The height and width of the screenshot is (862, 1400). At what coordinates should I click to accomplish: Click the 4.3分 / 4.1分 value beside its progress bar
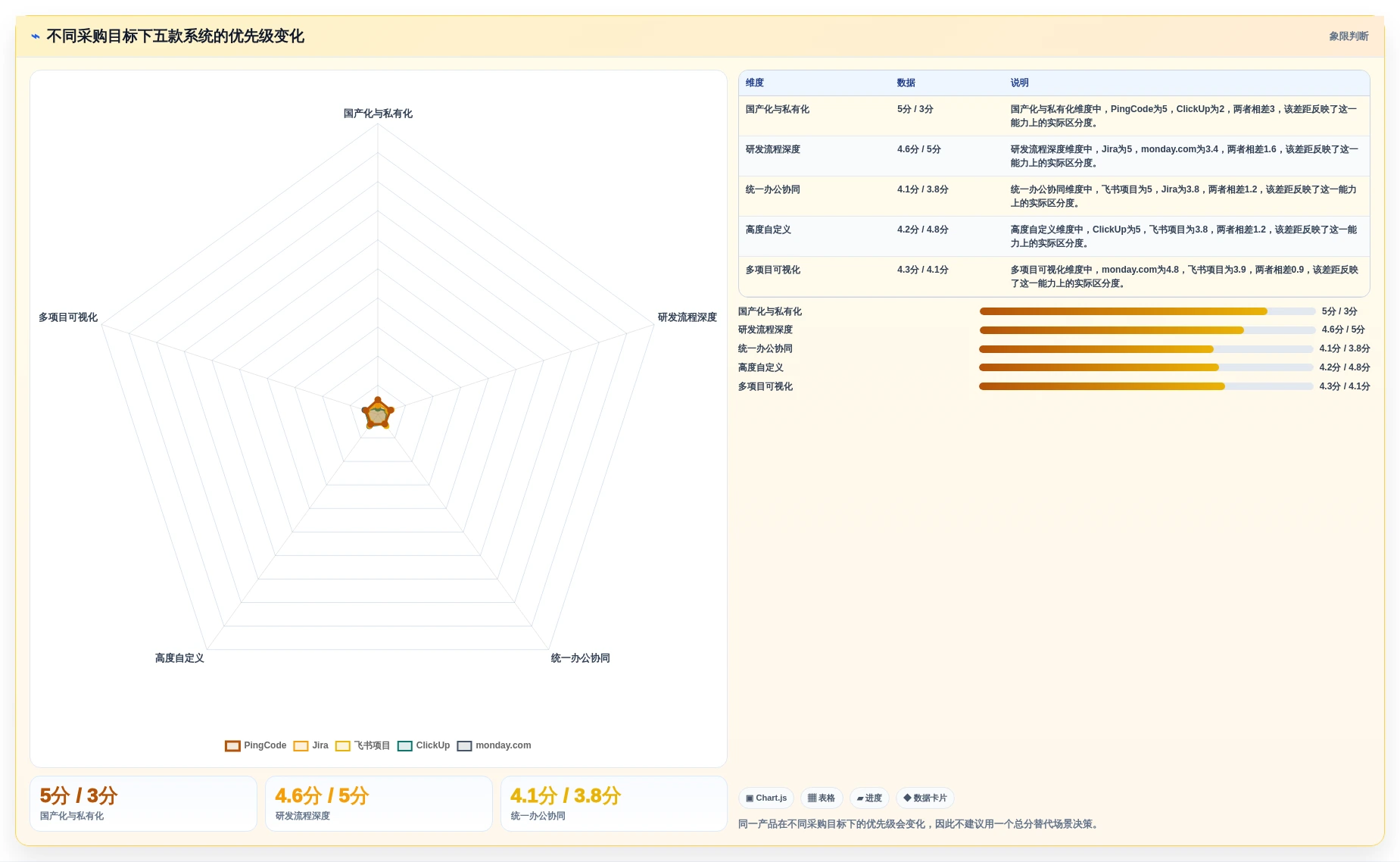[x=1345, y=386]
